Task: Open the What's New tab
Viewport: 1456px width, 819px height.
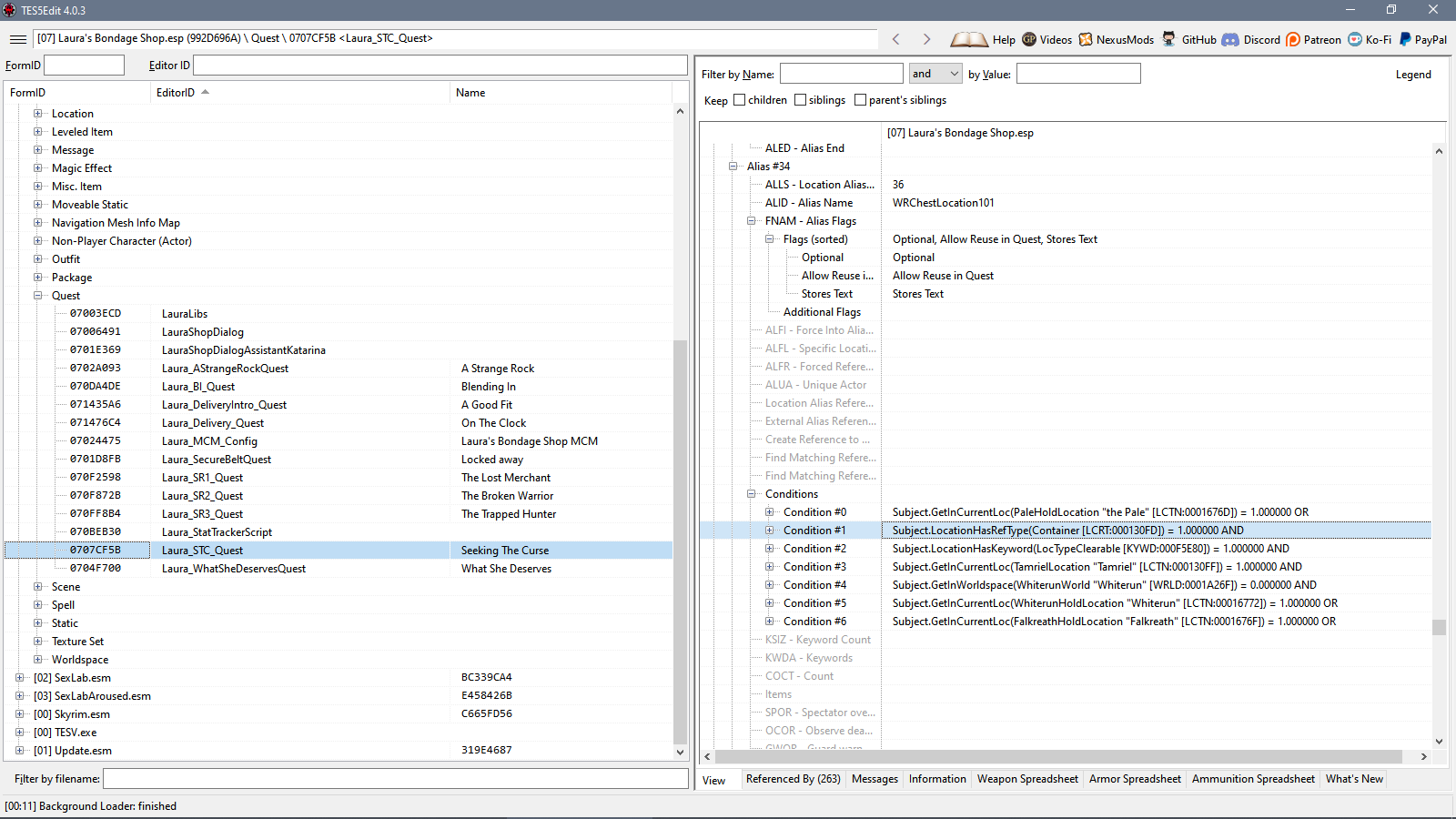Action: [x=1354, y=779]
